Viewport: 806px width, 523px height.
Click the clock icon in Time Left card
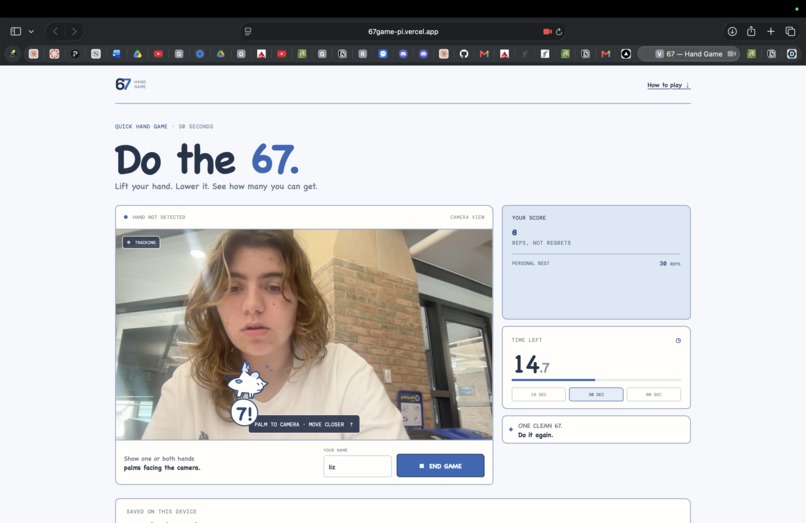pyautogui.click(x=678, y=340)
